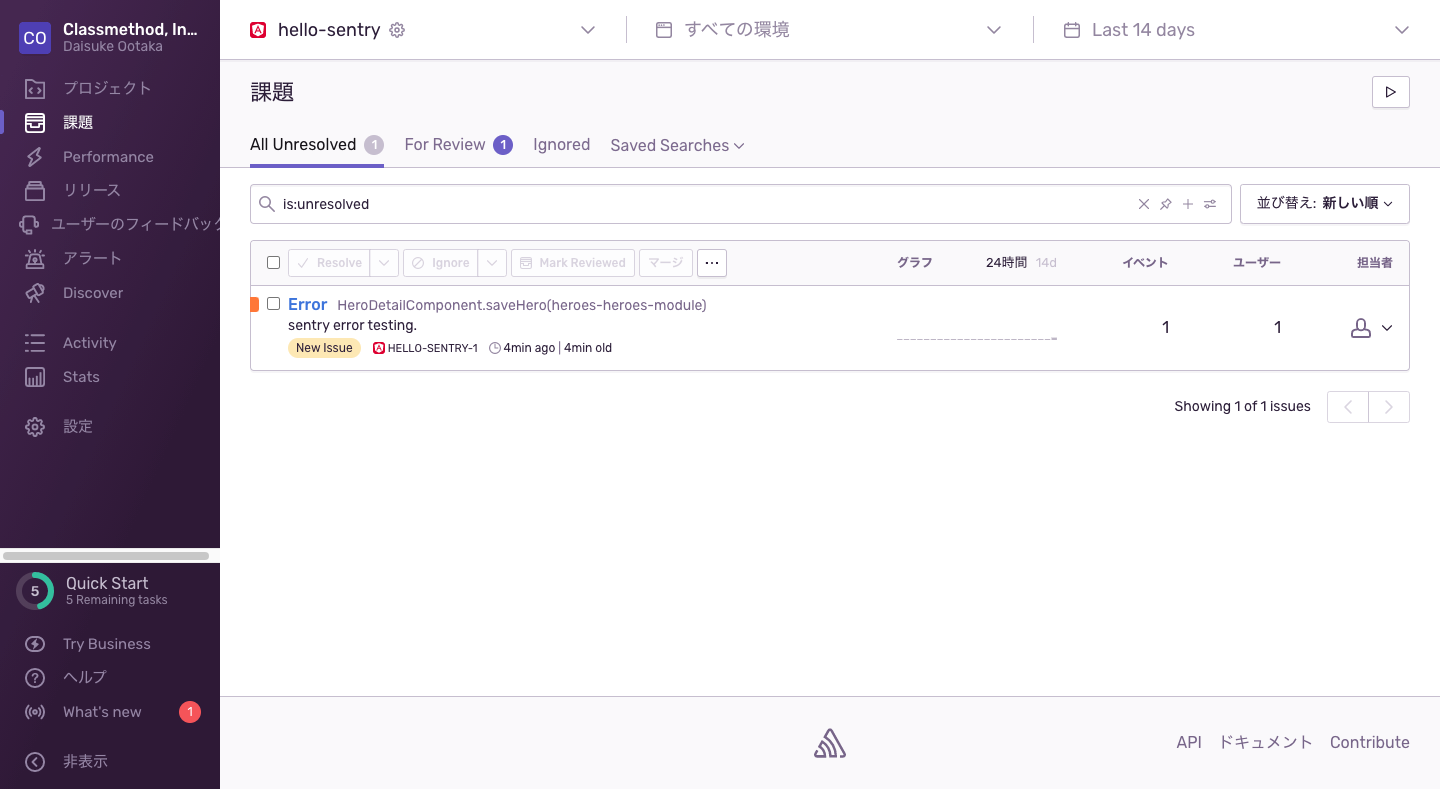
Task: Click the sidebar horizontal scrollbar
Action: click(106, 556)
